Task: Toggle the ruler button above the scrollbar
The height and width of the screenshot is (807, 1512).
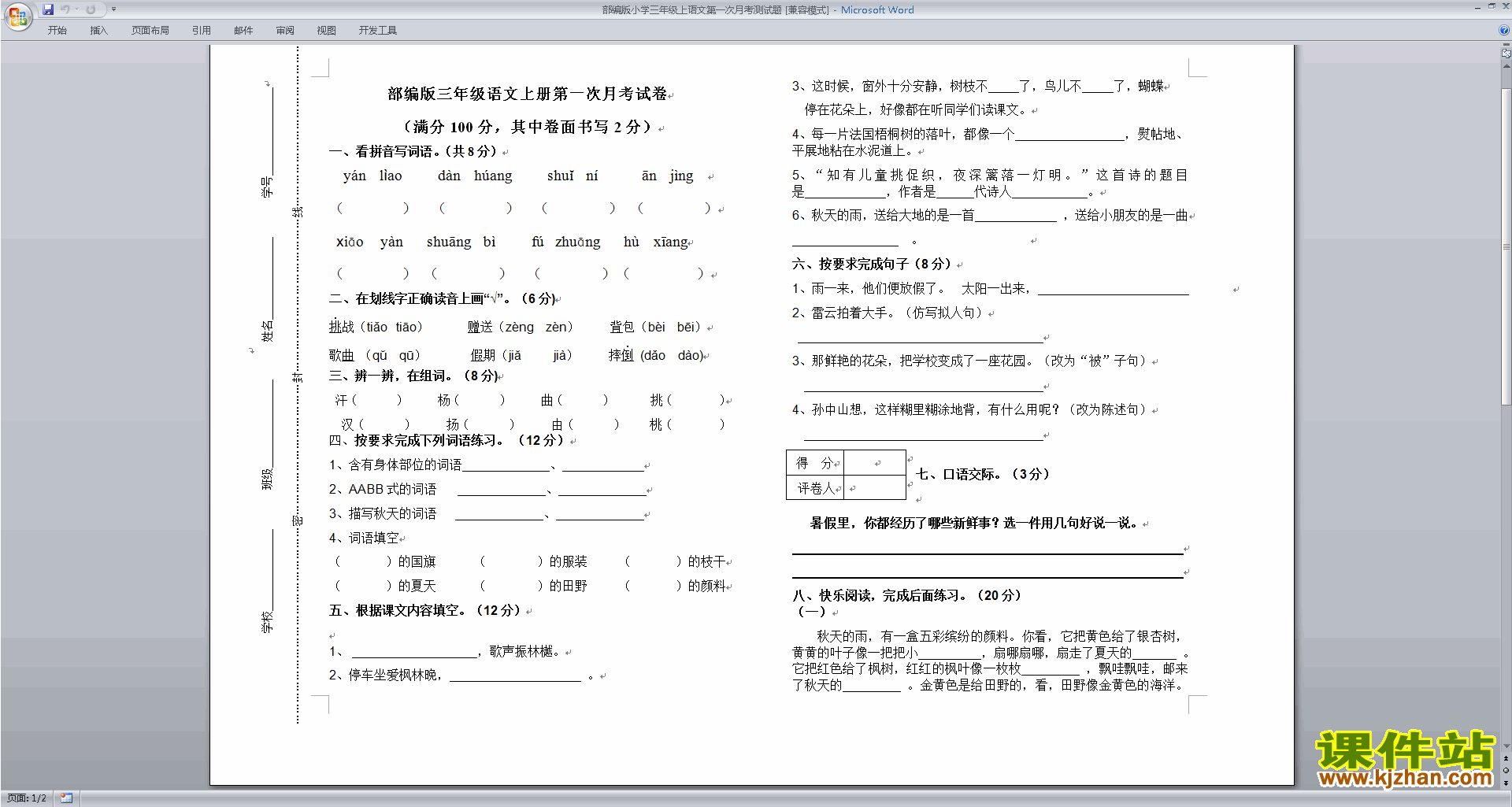Action: coord(1506,54)
